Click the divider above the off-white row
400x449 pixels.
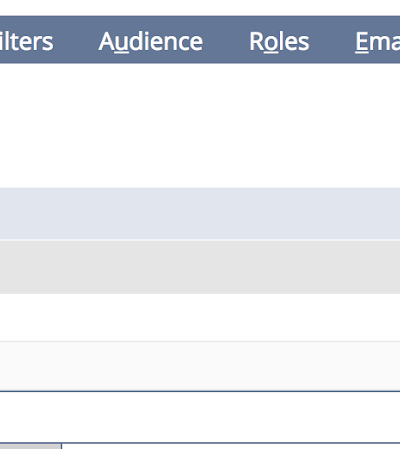click(x=200, y=341)
